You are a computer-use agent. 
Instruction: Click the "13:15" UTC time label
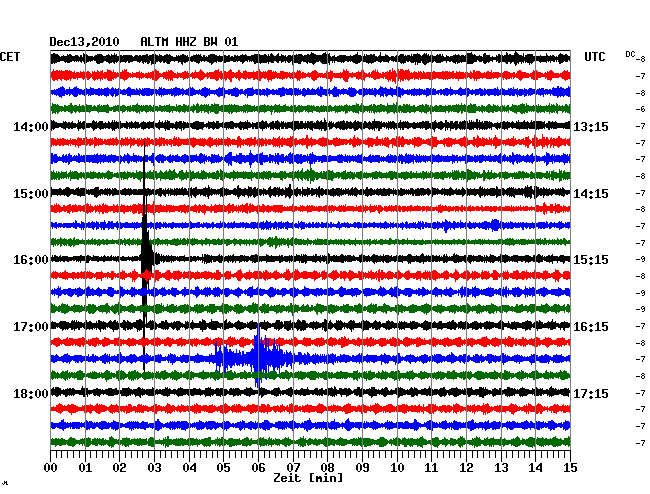pyautogui.click(x=591, y=126)
